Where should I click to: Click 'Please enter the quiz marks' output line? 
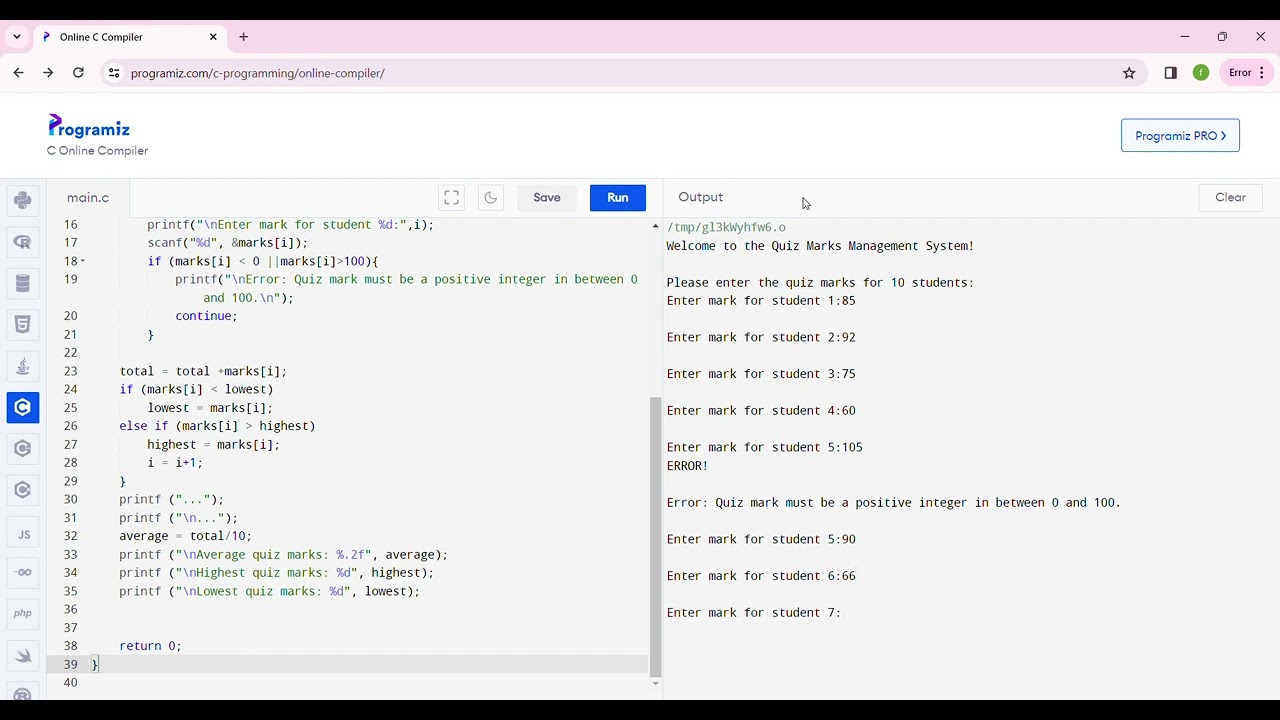pos(820,283)
